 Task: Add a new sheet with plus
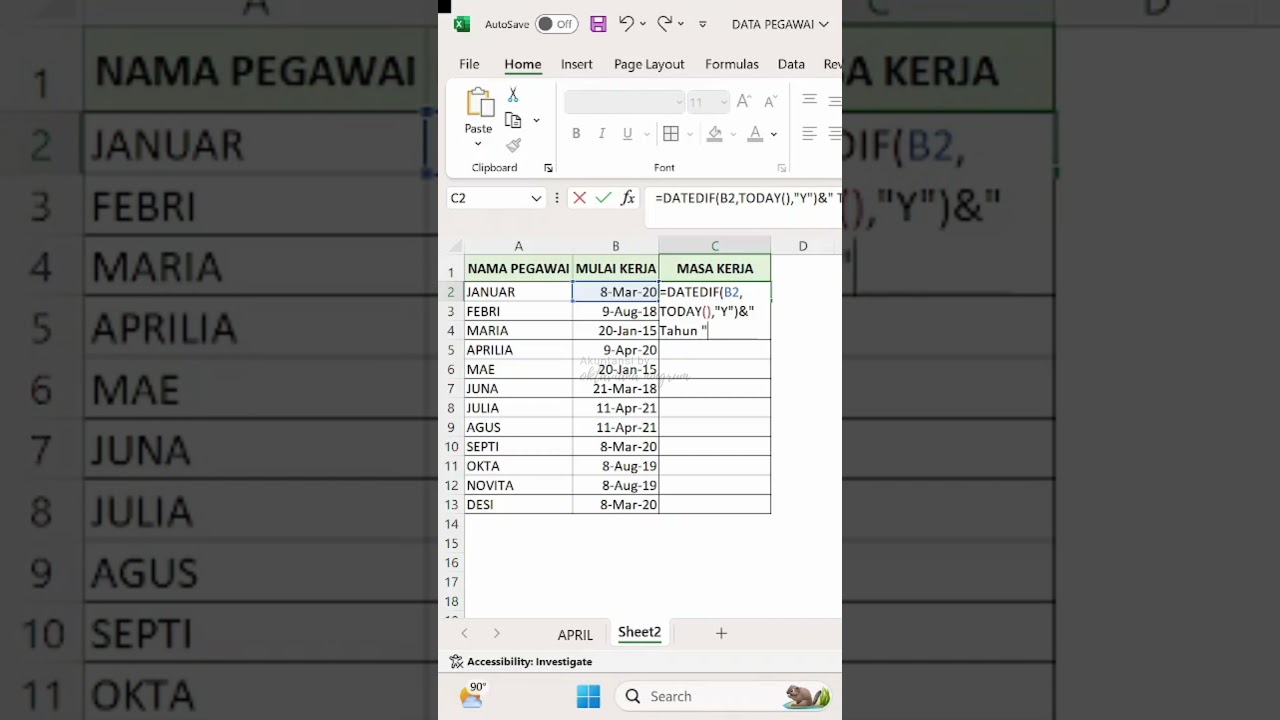pyautogui.click(x=721, y=633)
